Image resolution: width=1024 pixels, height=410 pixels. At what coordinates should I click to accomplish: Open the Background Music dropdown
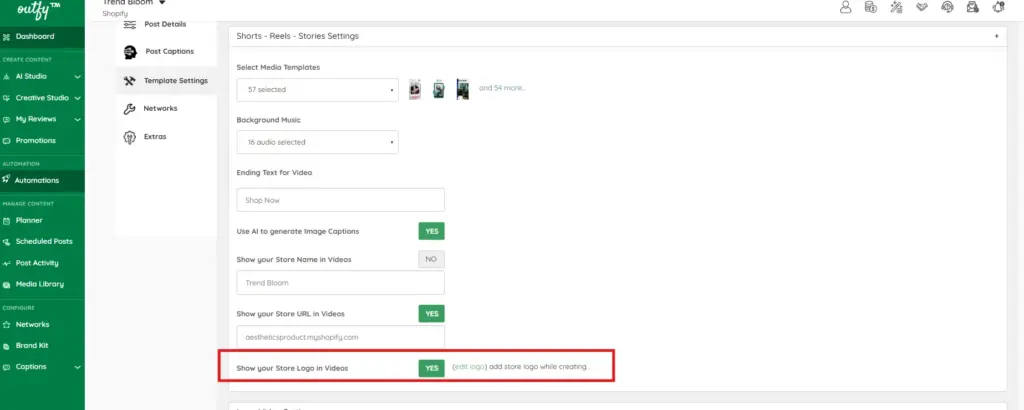point(317,142)
